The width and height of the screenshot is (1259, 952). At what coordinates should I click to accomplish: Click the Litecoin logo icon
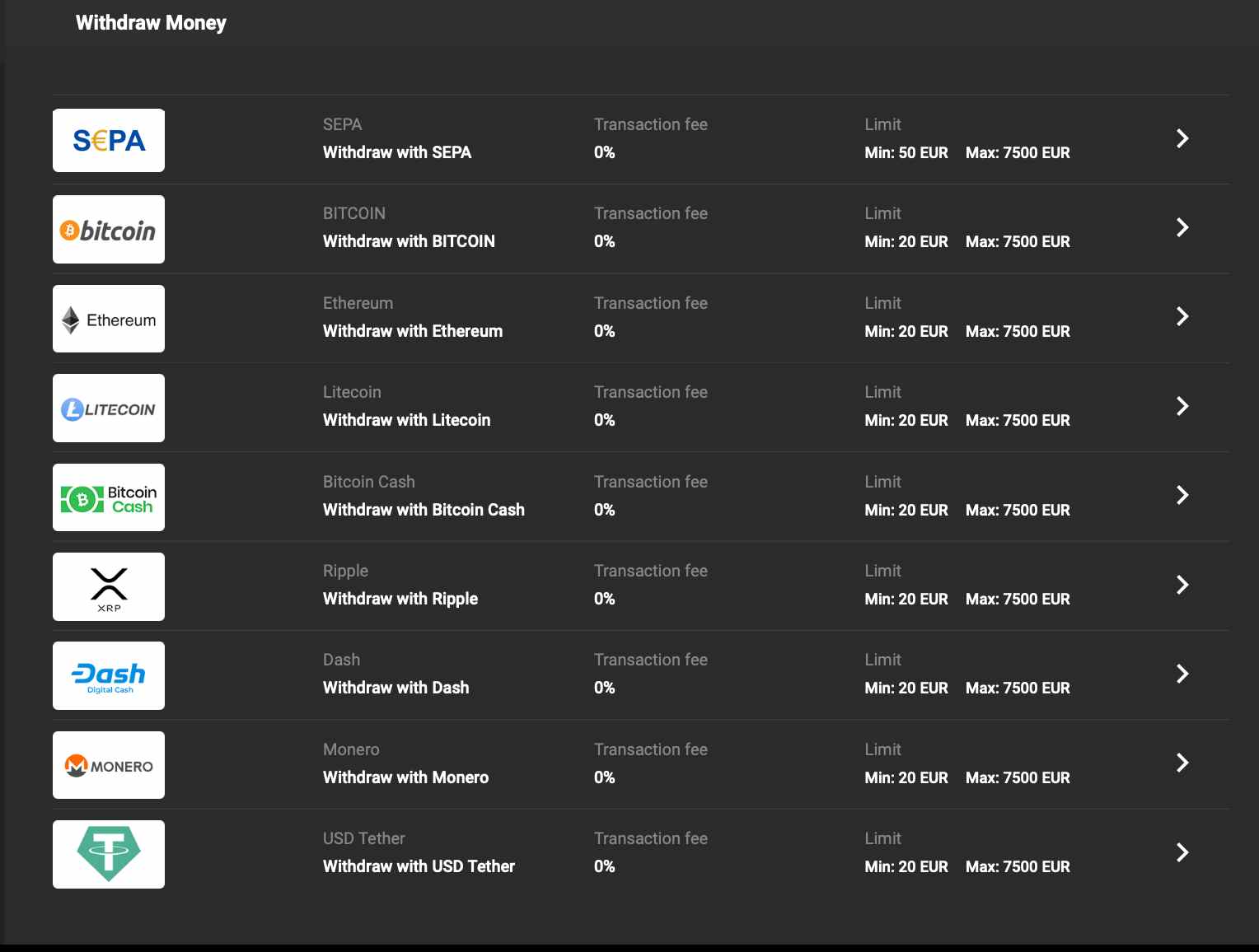point(109,408)
